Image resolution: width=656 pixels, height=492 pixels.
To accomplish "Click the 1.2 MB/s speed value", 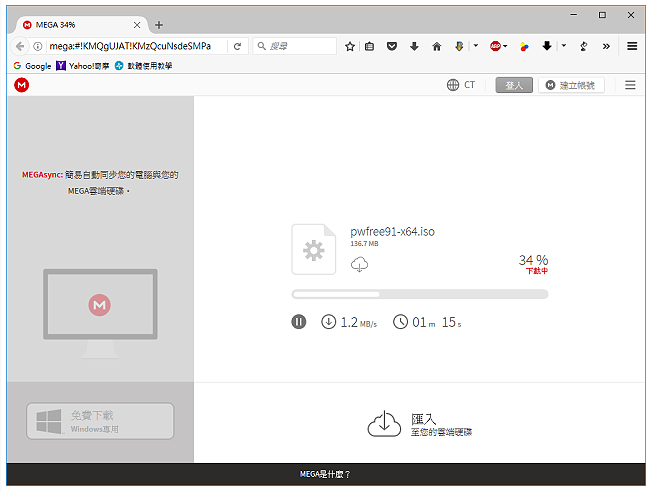I will (359, 322).
